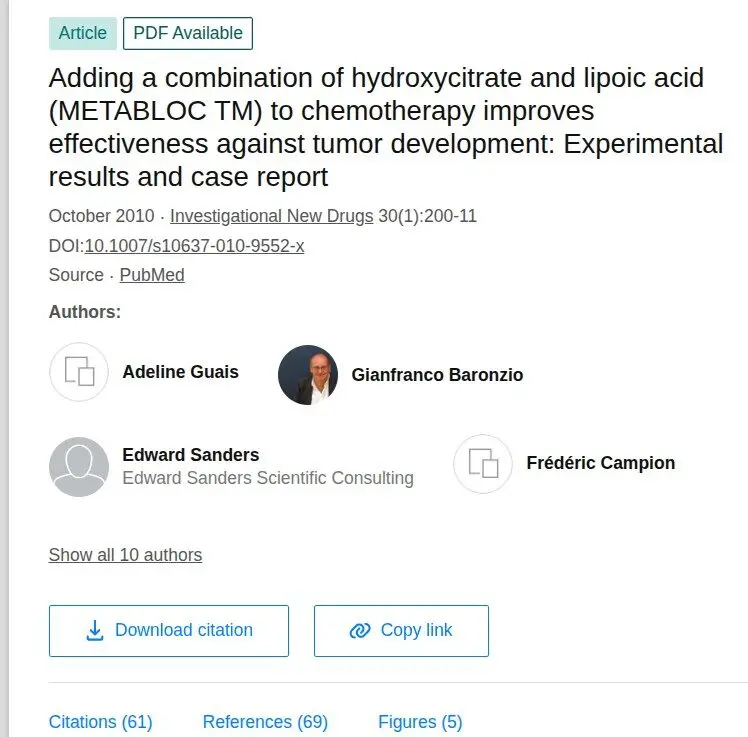The image size is (748, 737).
Task: Follow DOI 10.1007/s10637-010-9552-x link
Action: click(194, 246)
